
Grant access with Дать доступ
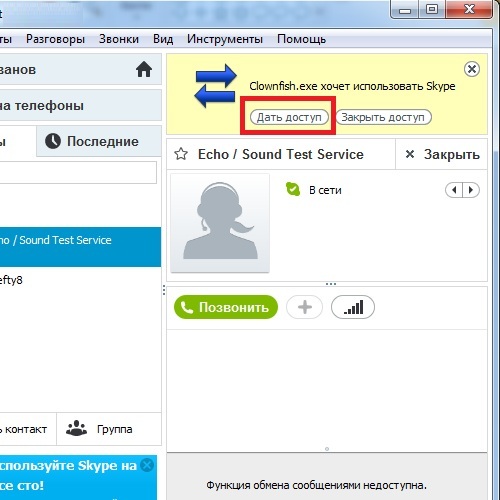(289, 117)
